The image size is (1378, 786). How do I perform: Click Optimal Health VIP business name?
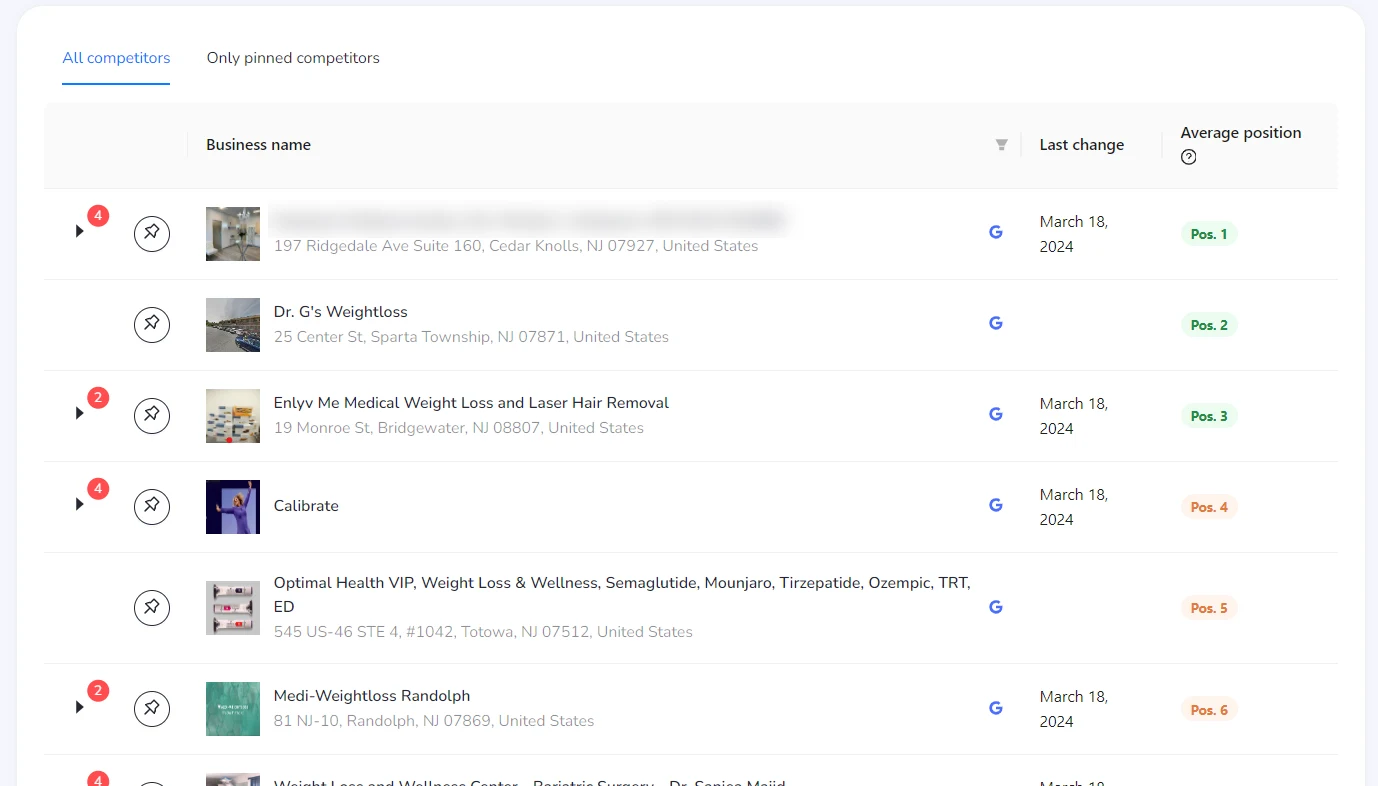(x=622, y=594)
